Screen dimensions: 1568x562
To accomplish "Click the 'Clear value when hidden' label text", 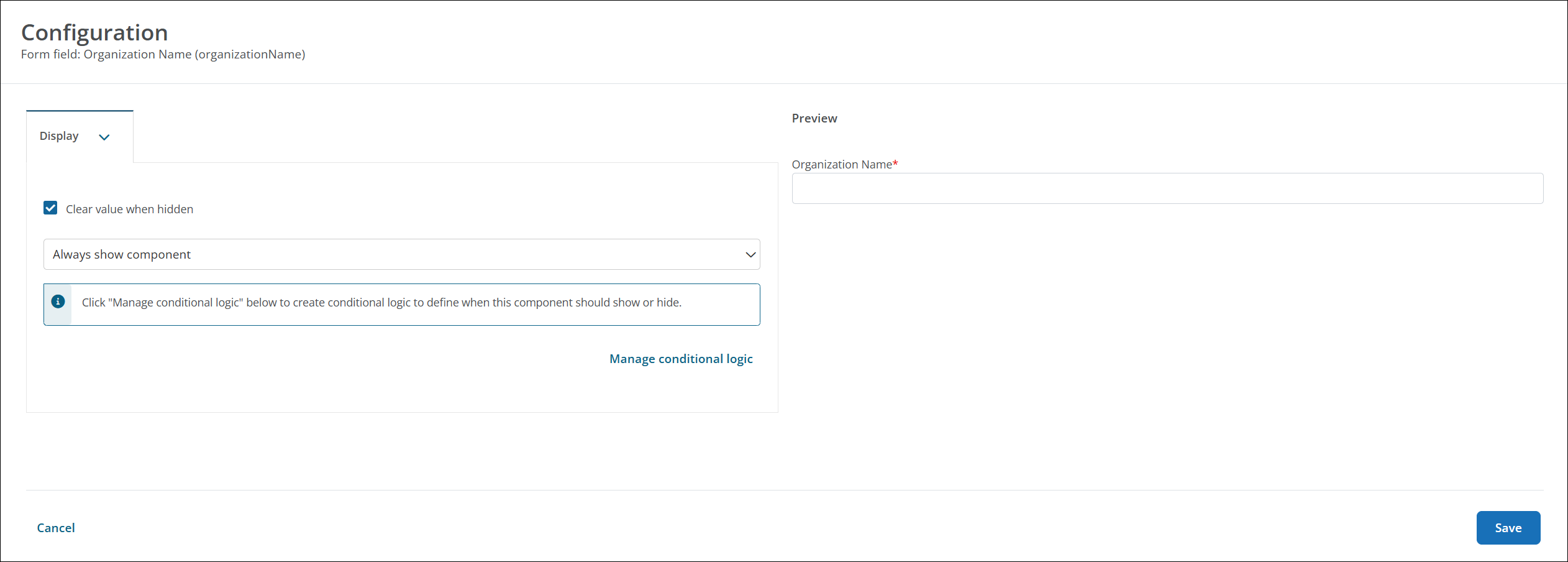I will click(129, 210).
